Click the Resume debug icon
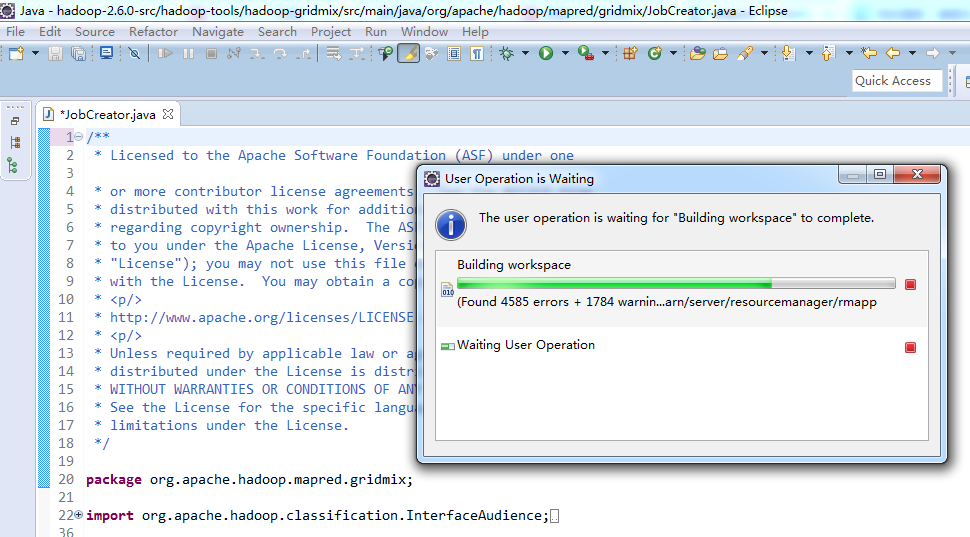 (x=165, y=54)
